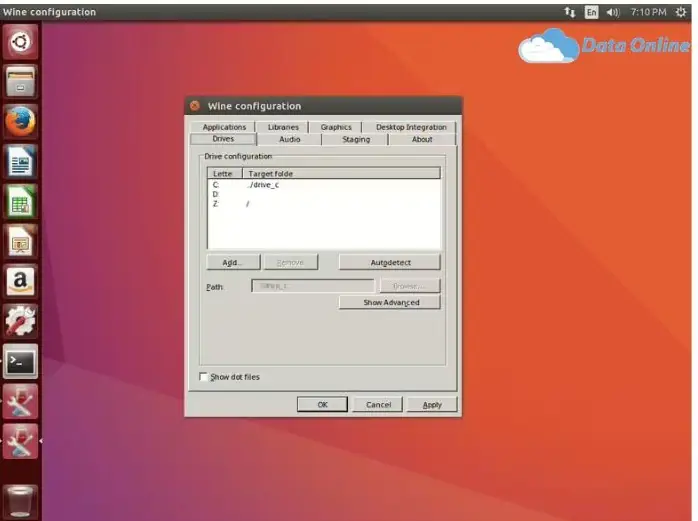The height and width of the screenshot is (521, 698).
Task: Enable the Show dot files checkbox
Action: (203, 377)
